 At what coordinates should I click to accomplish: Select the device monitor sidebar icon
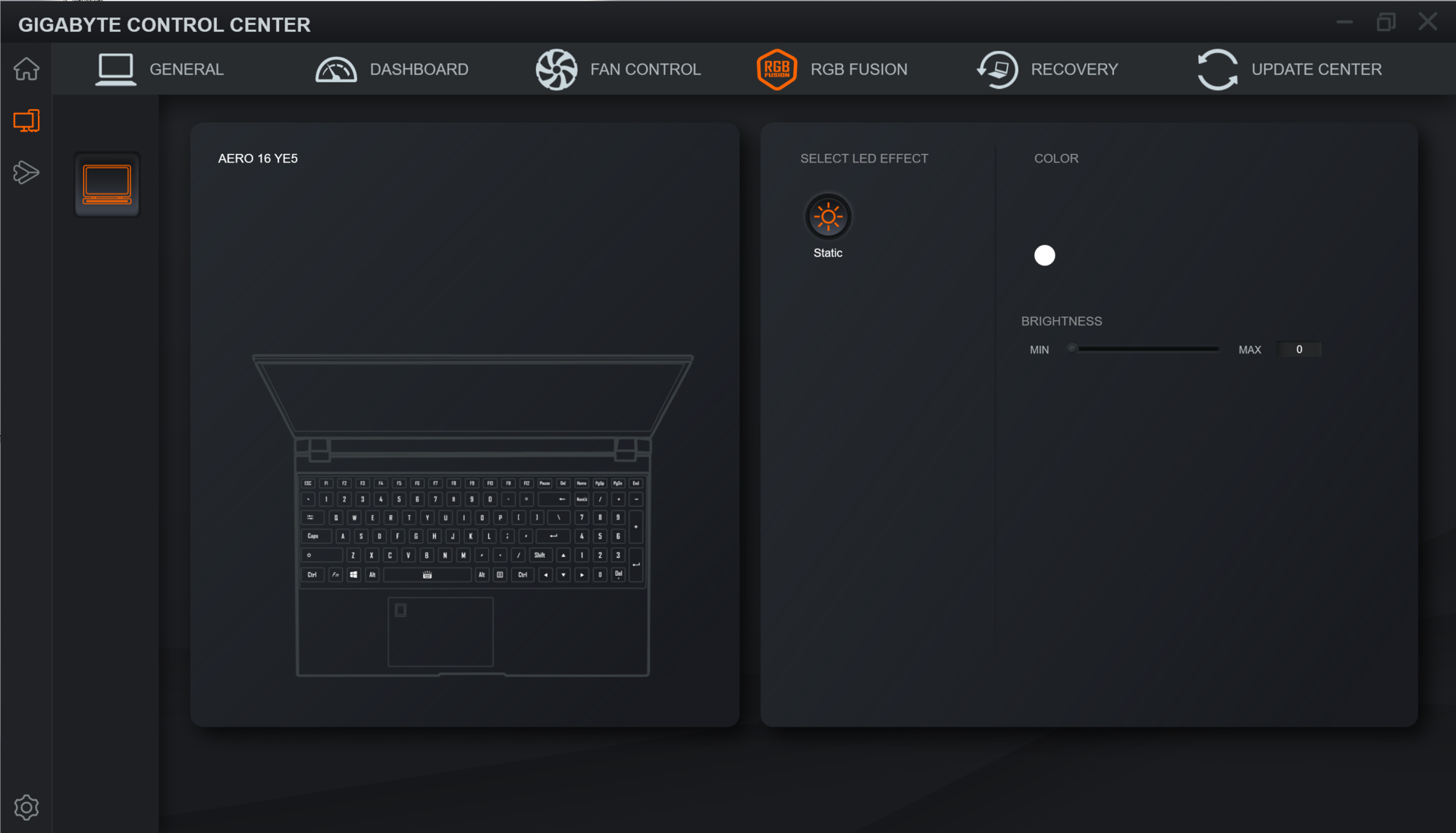pos(27,121)
